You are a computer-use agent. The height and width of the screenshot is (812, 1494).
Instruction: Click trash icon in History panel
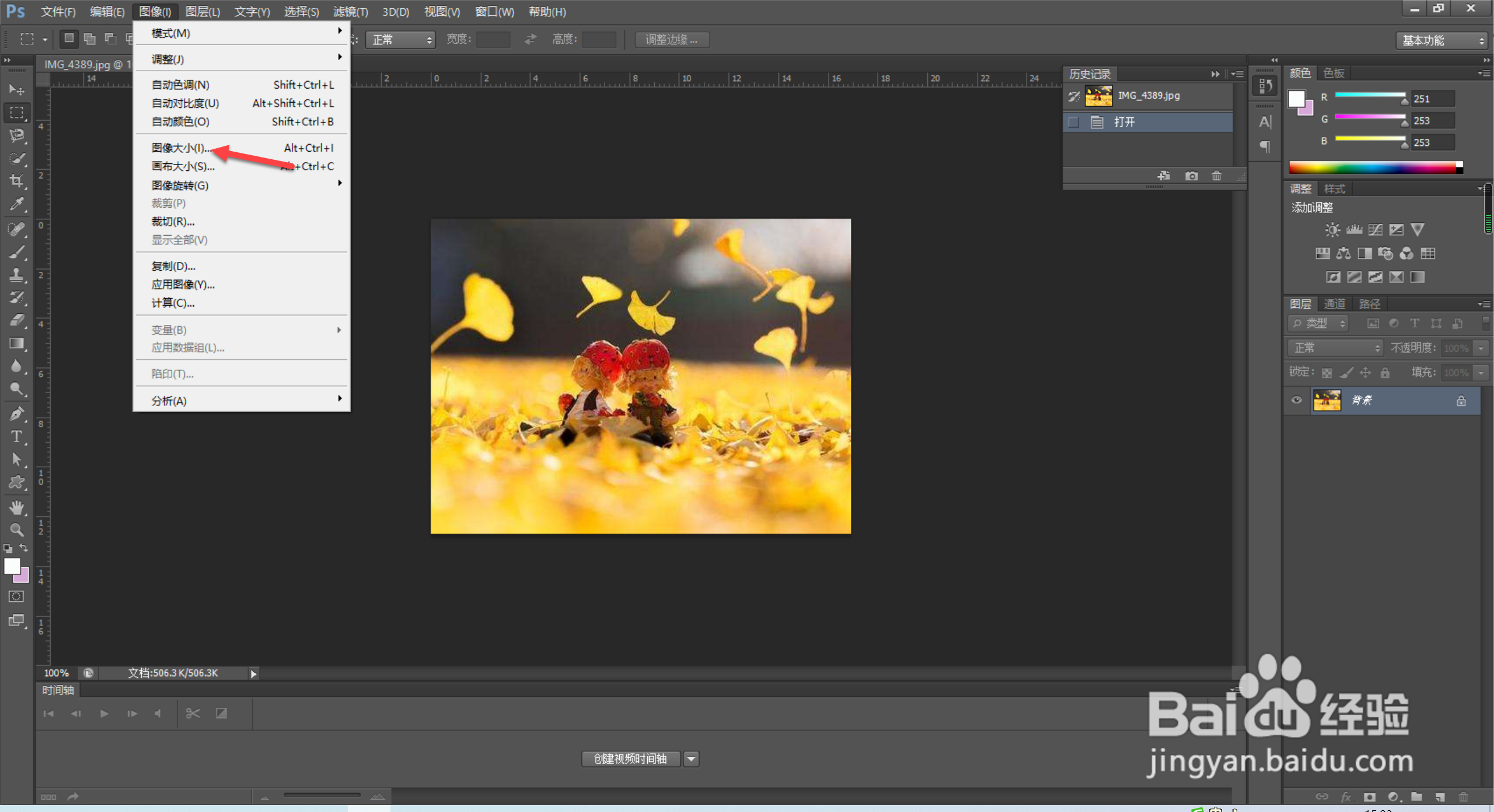(1216, 176)
